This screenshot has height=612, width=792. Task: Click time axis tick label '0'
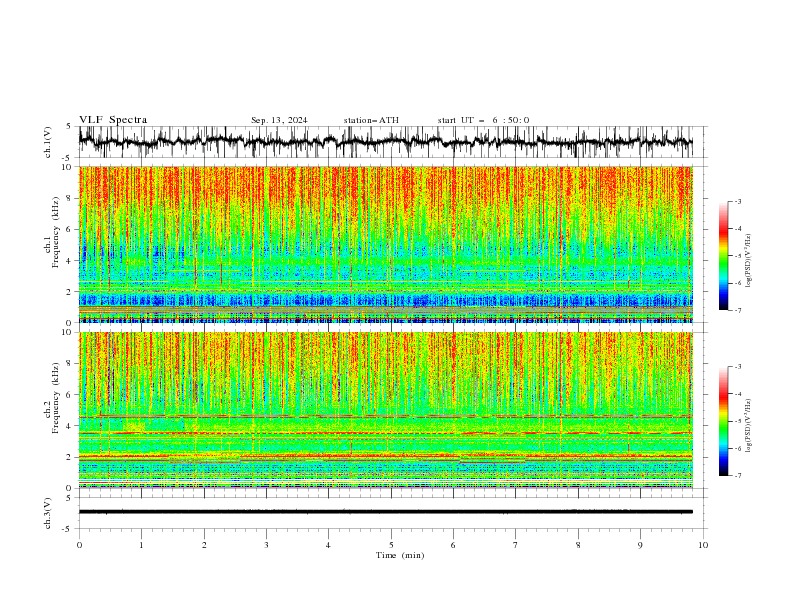[x=79, y=545]
